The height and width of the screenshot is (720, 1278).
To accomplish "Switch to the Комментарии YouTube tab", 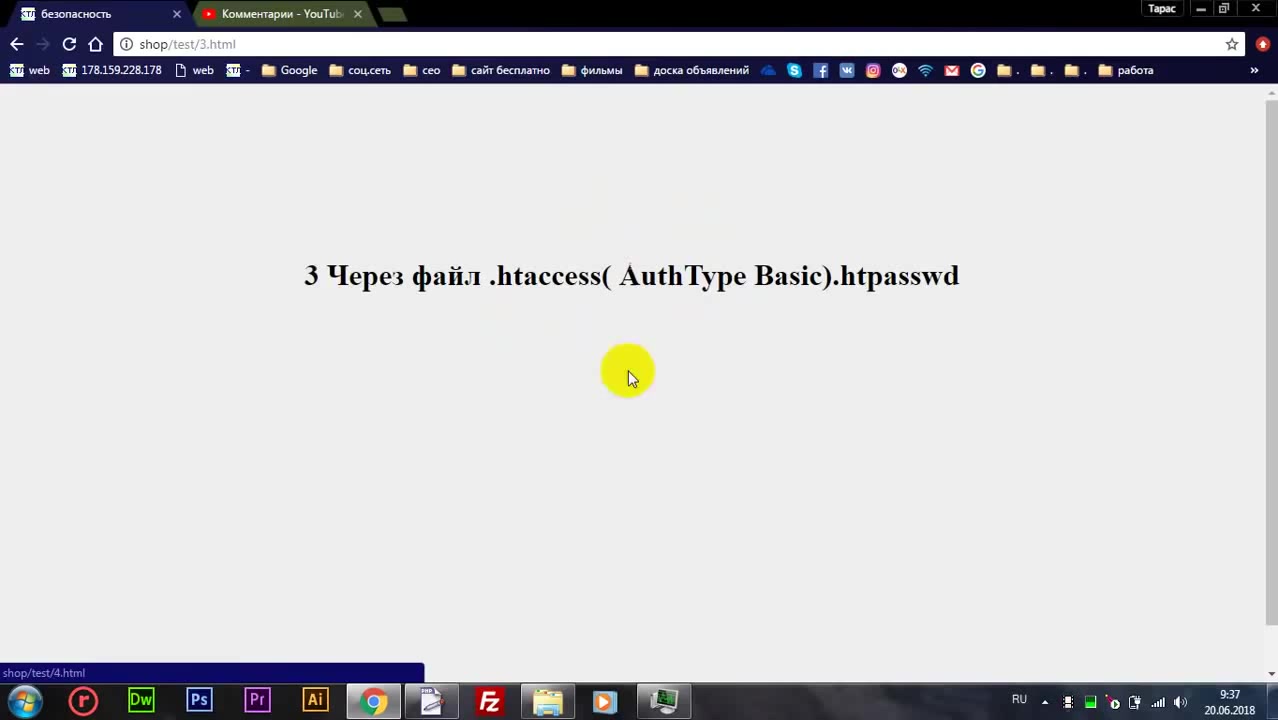I will coord(281,14).
